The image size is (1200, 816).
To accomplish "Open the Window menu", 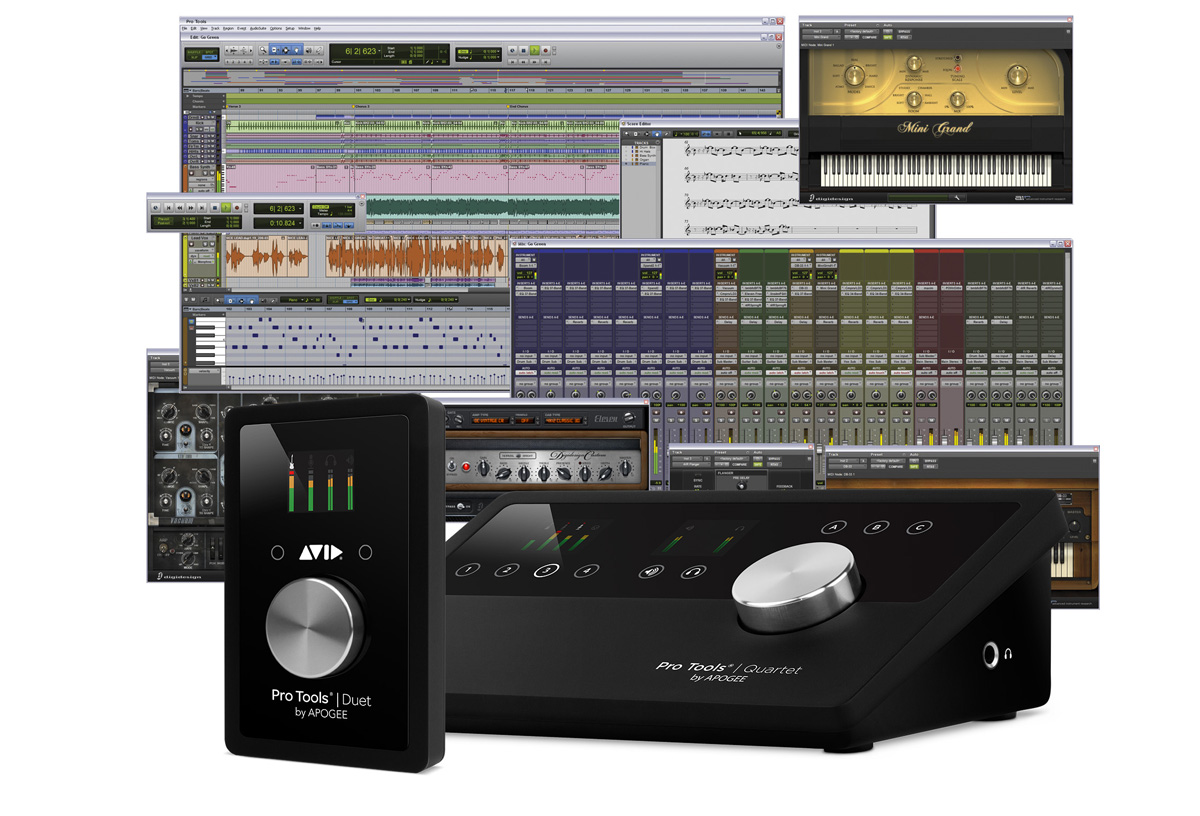I will (304, 28).
